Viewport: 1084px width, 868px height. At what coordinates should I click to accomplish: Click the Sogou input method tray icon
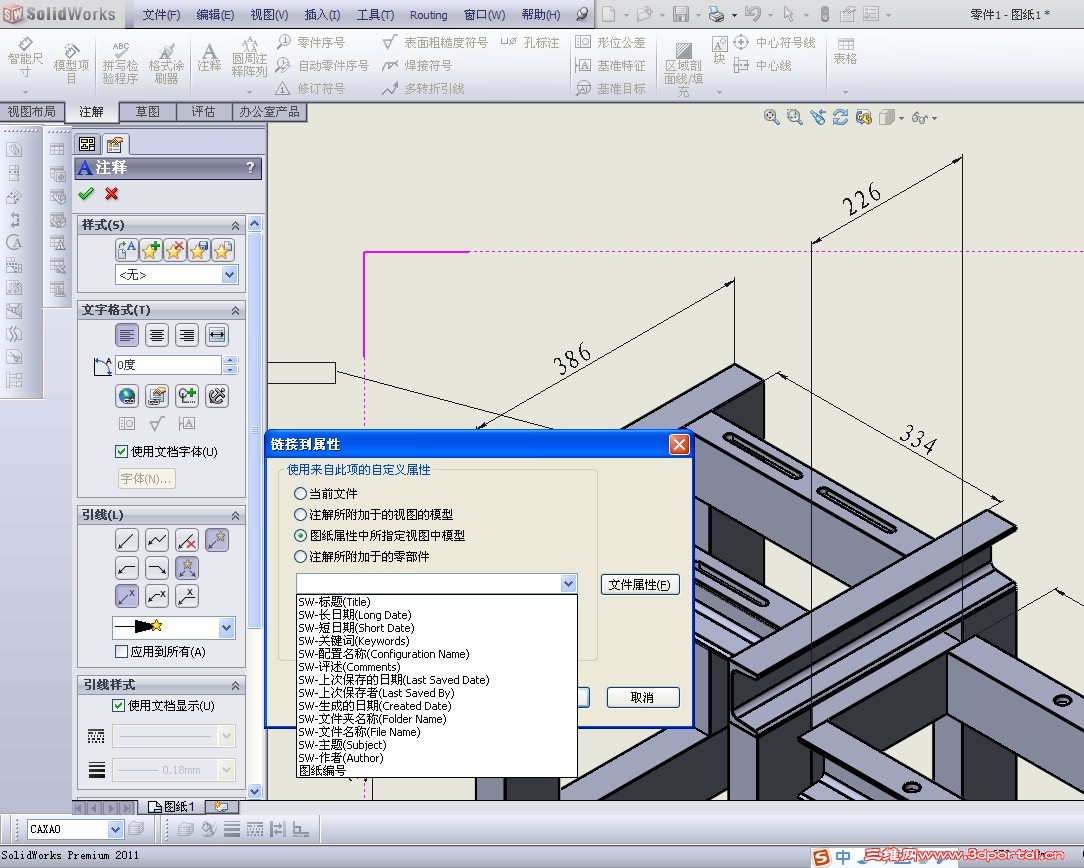(x=821, y=858)
